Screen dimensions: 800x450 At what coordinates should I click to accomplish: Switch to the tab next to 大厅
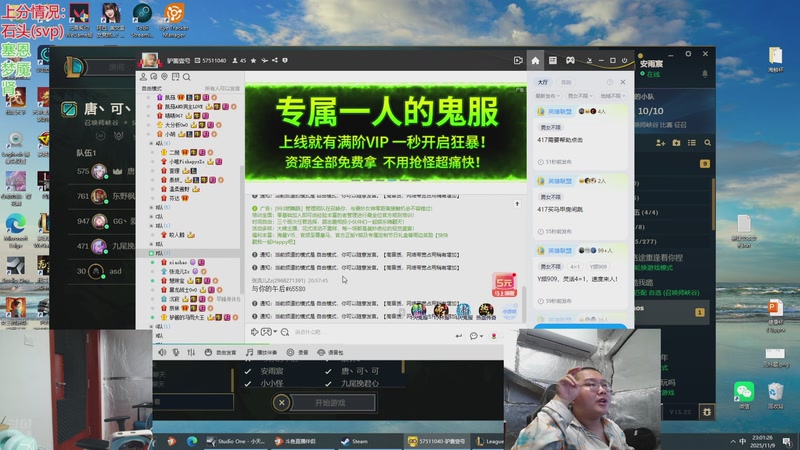tap(566, 82)
